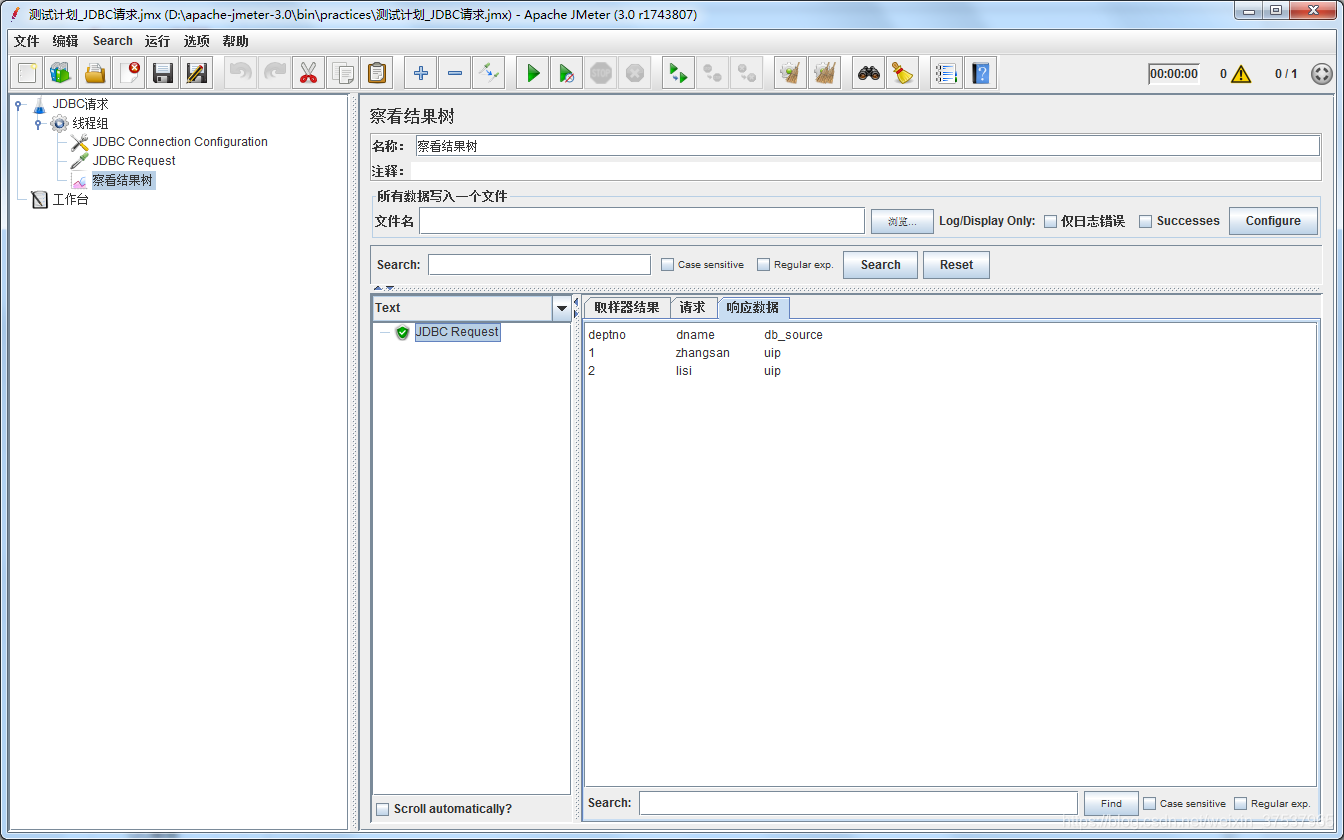Click the Save As icon with pencil
This screenshot has height=840, width=1344.
(197, 73)
